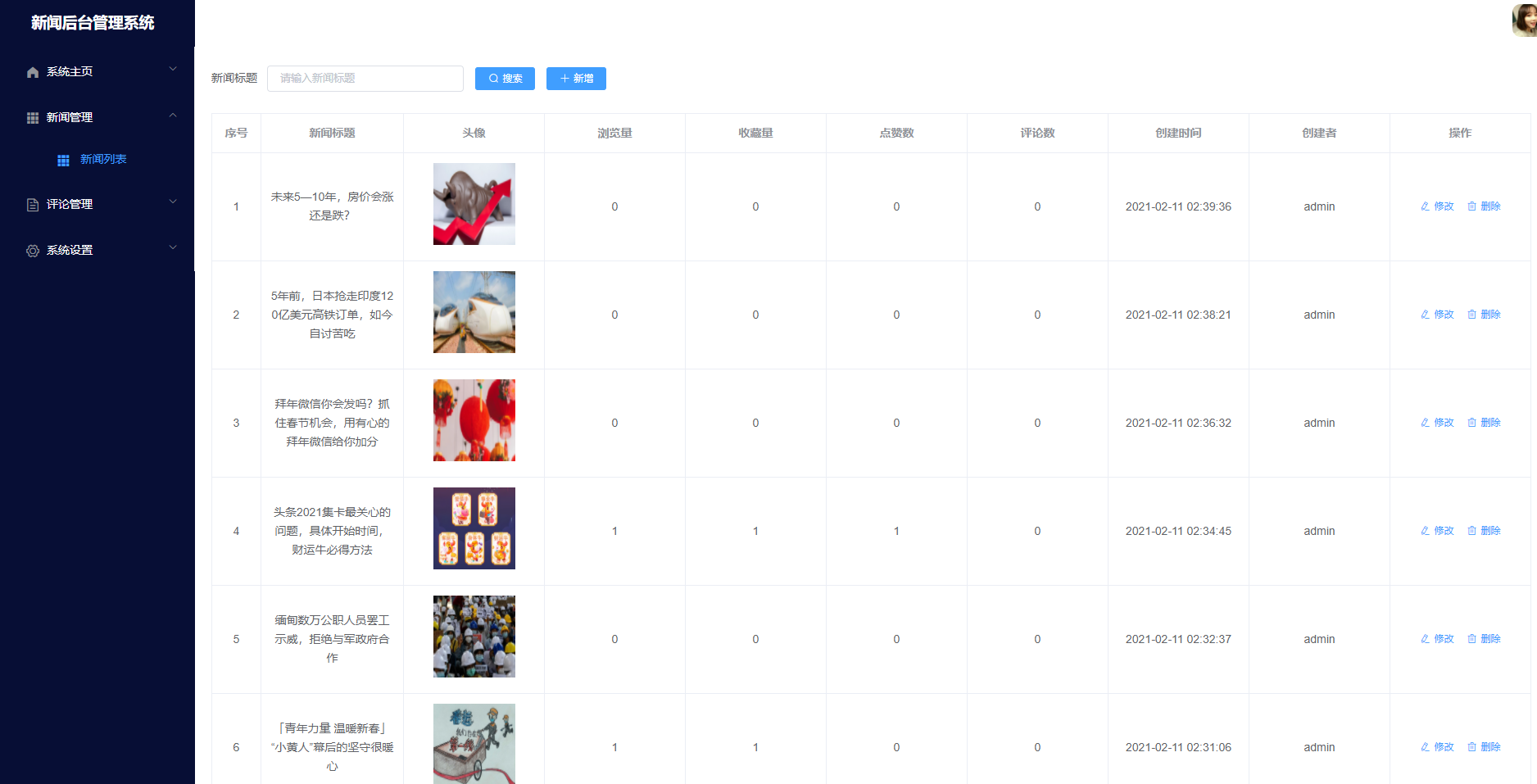Click the timestamp 2021-02-11 02:31:06

click(1178, 747)
